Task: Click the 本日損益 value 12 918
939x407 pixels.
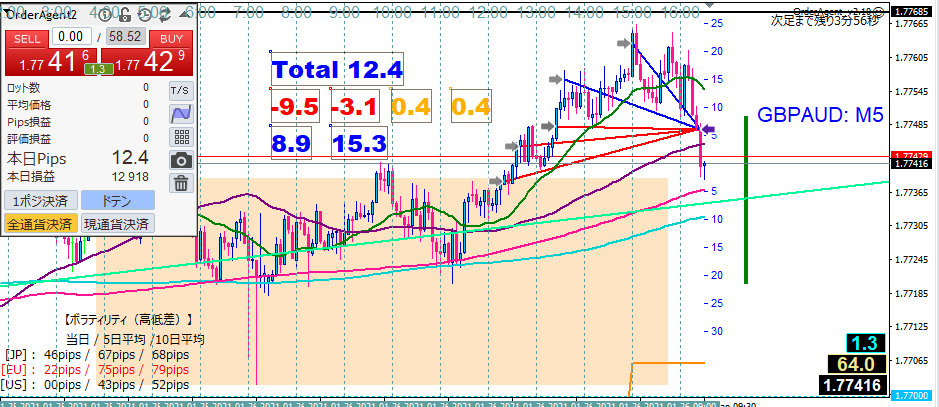Action: [x=129, y=177]
